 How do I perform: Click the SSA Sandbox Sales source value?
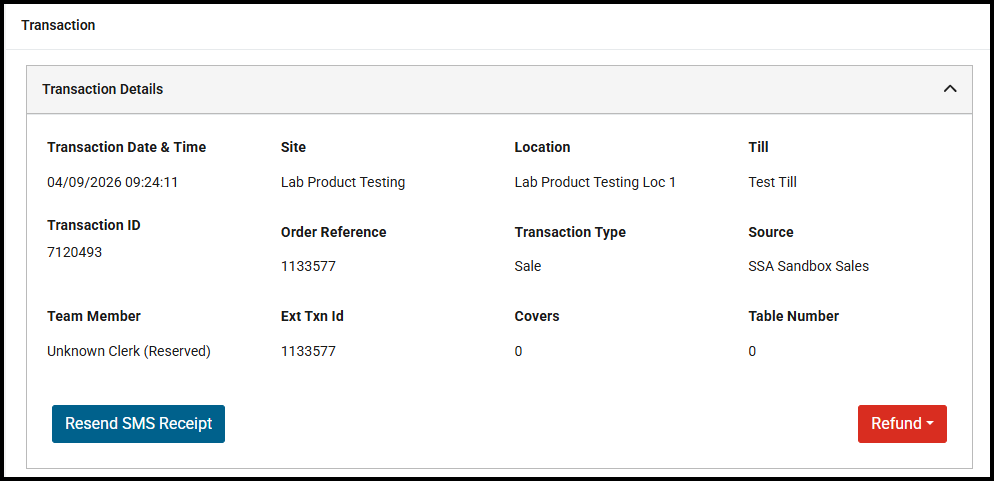[808, 267]
